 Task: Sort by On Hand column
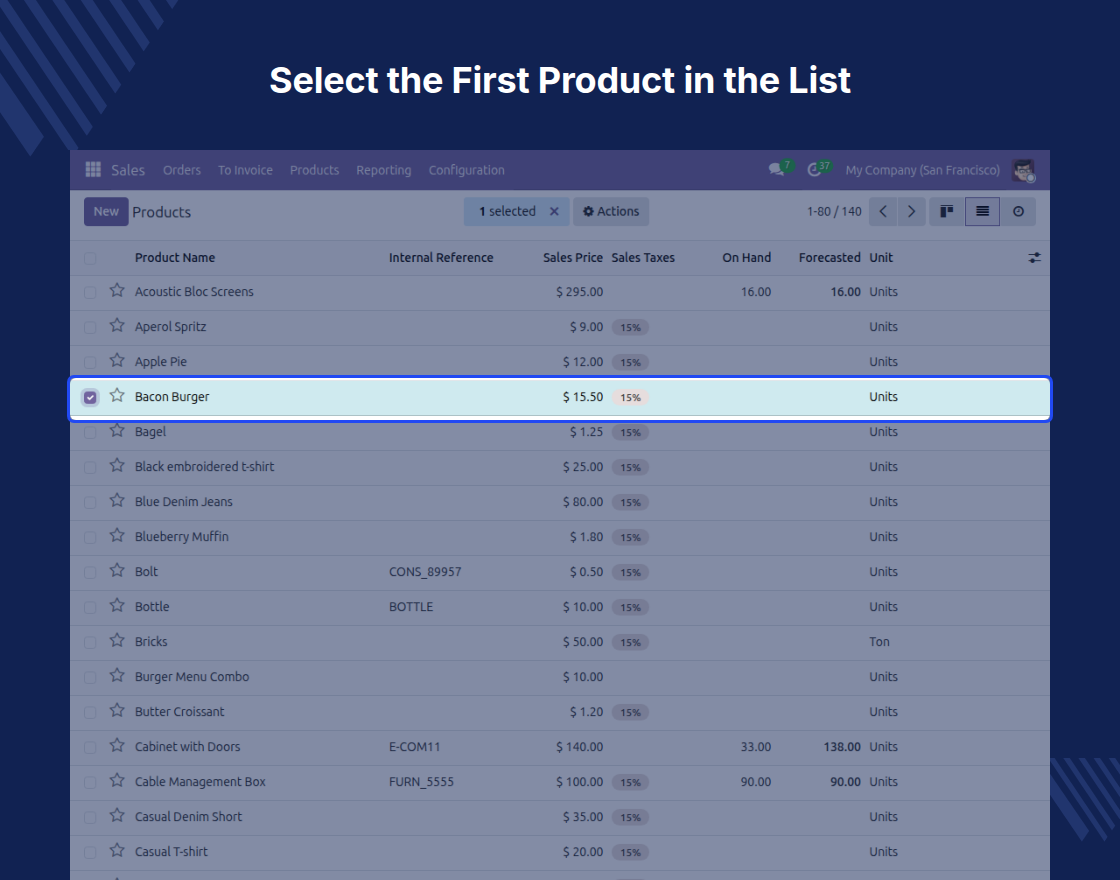click(746, 258)
